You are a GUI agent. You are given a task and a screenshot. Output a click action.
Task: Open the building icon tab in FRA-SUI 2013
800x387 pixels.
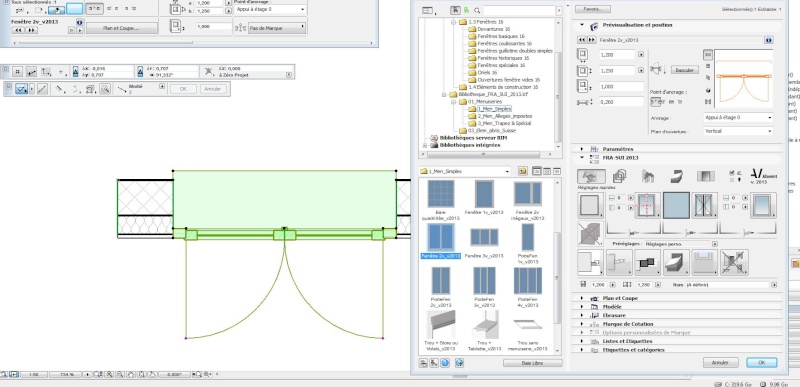point(648,176)
